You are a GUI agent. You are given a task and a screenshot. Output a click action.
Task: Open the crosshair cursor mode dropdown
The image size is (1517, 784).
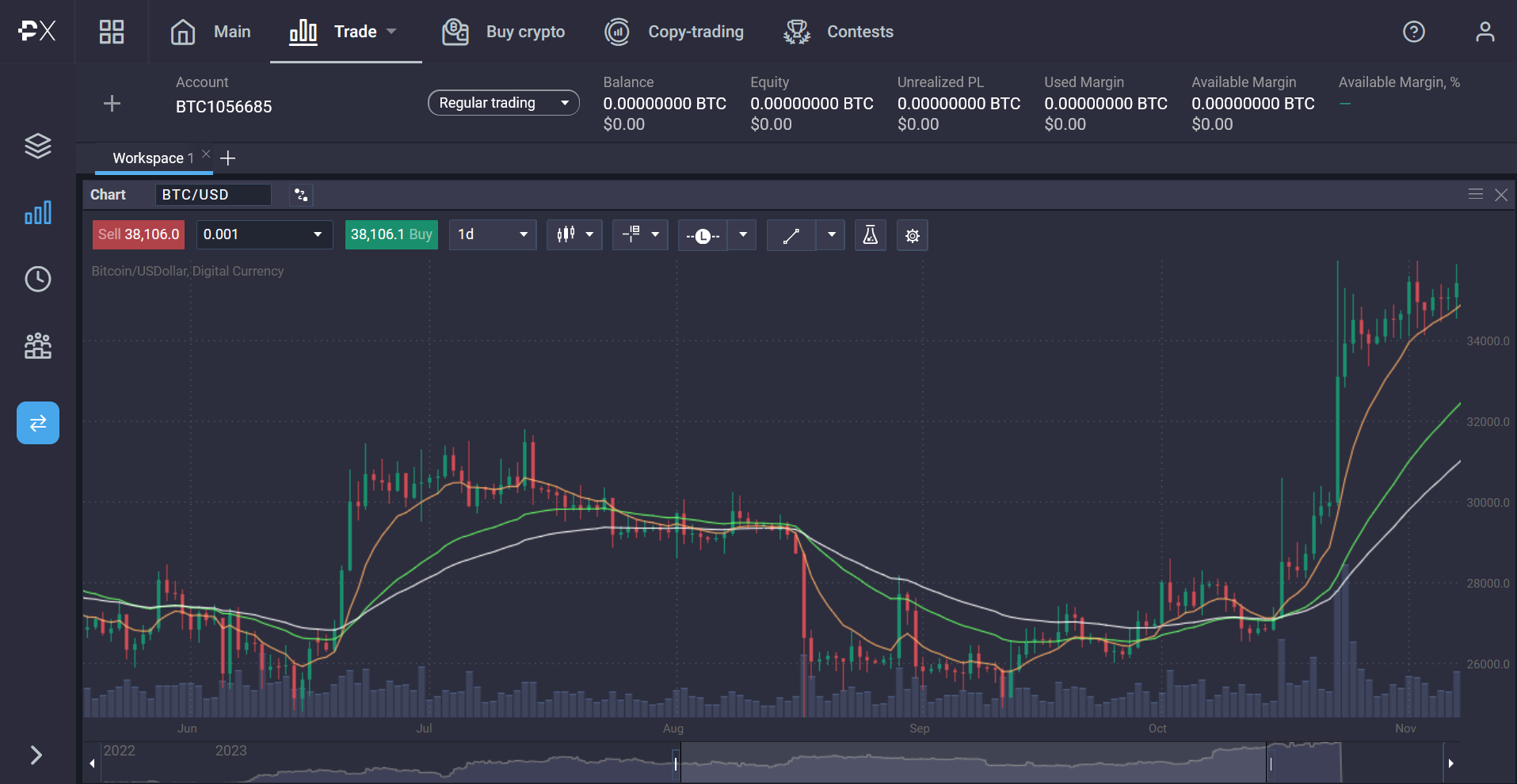640,234
